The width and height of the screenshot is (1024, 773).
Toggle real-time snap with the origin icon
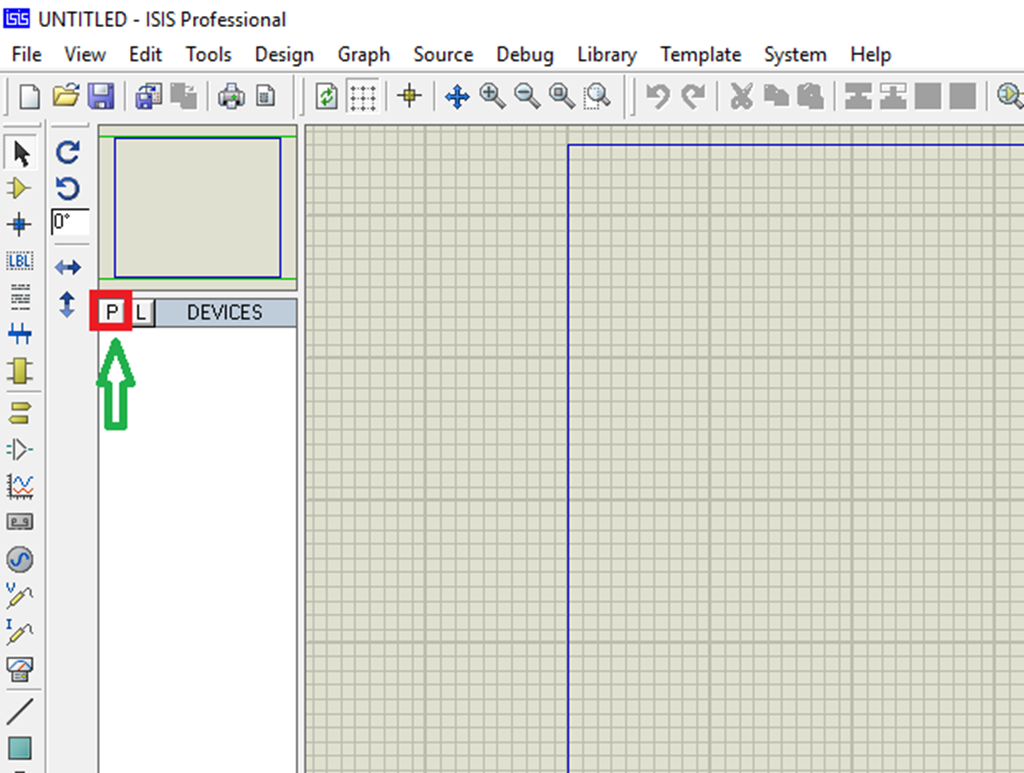tap(409, 96)
